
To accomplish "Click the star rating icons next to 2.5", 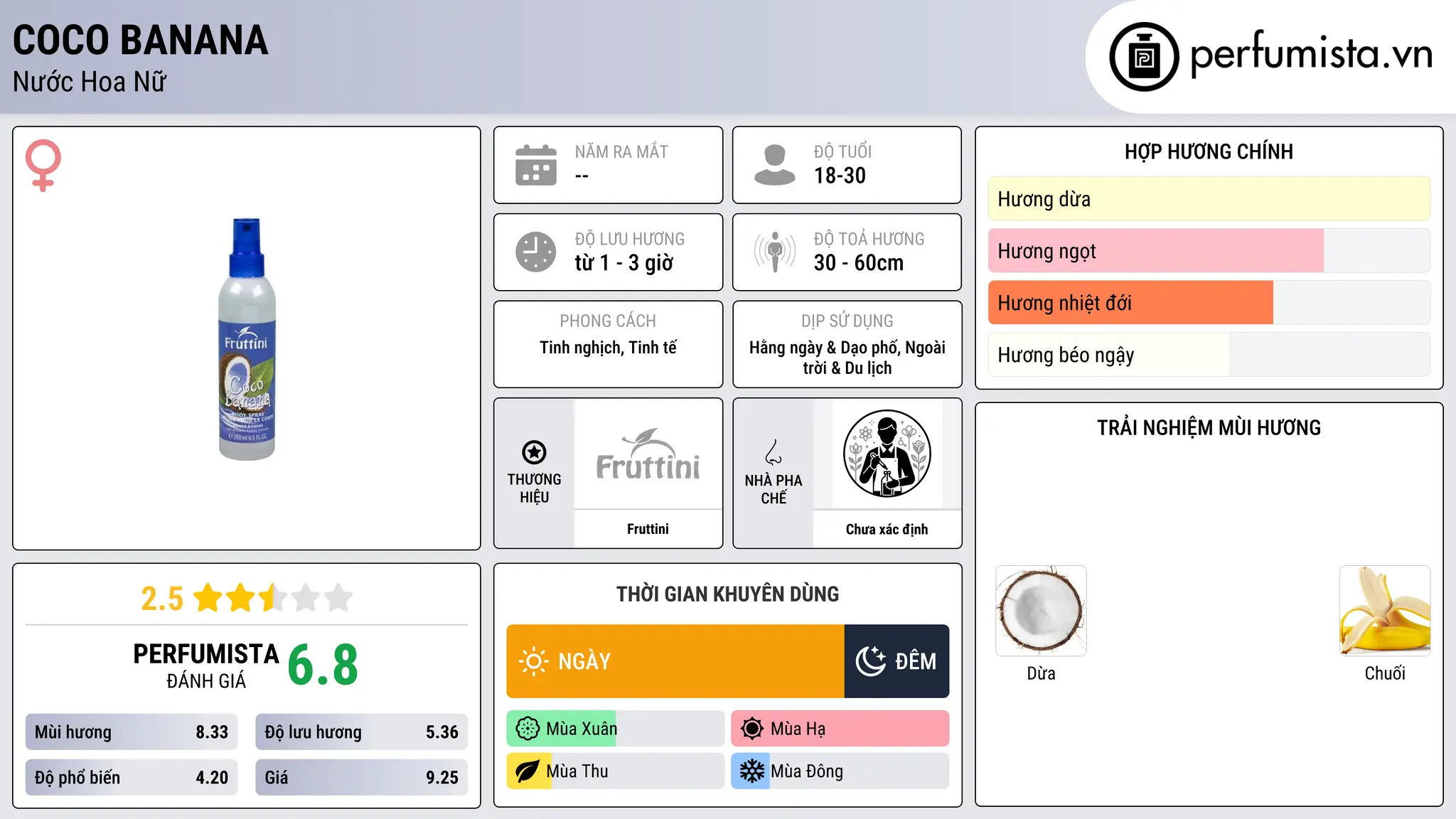I will pos(273,598).
